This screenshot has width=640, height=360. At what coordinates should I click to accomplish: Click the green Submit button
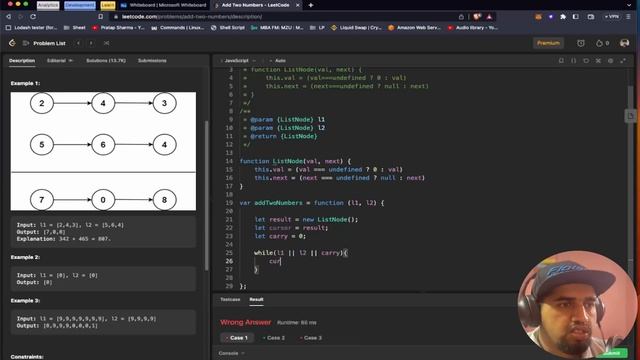pos(612,353)
